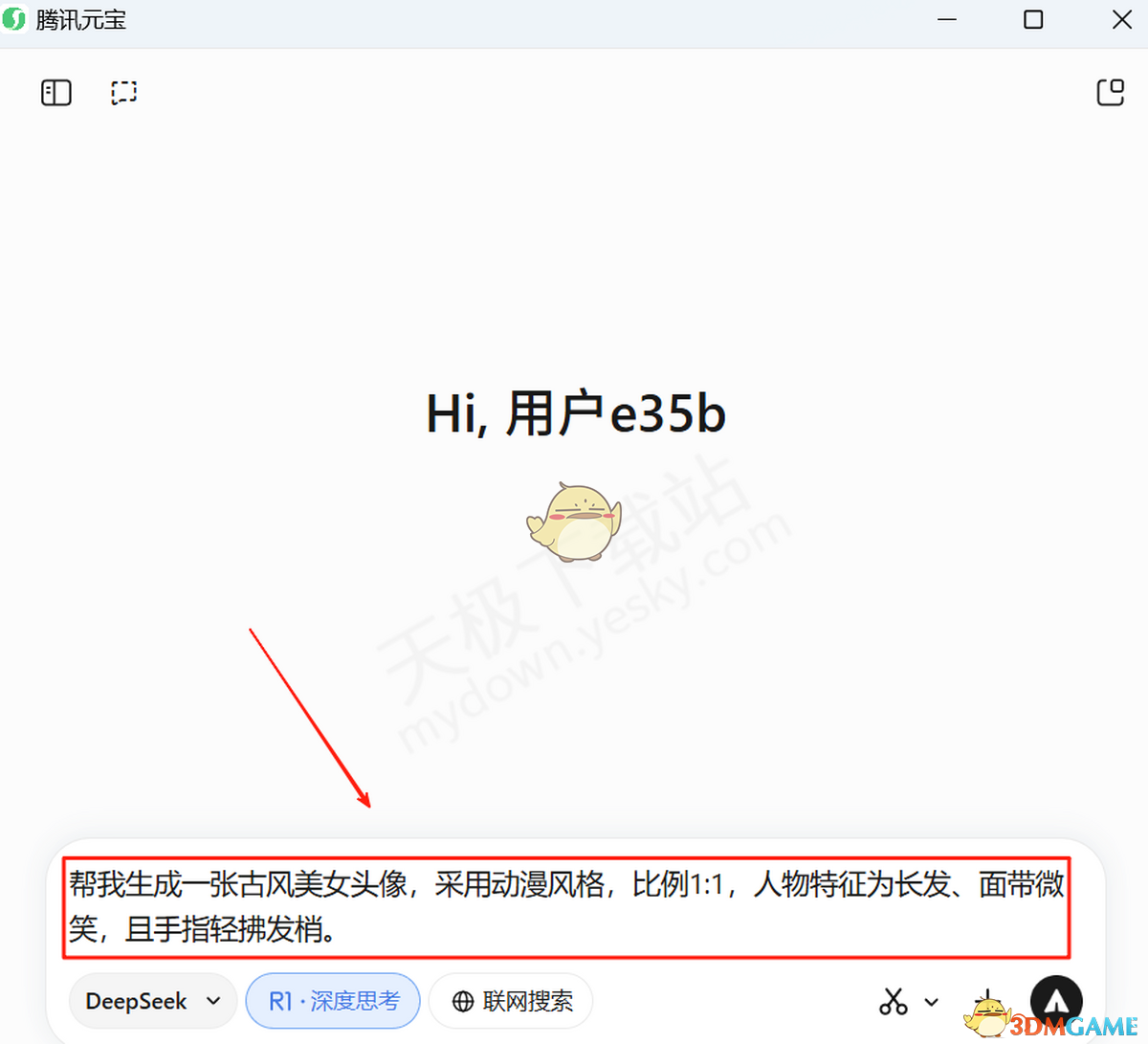Click the greeting heading Hi, 用户e35b
Image resolution: width=1148 pixels, height=1044 pixels.
575,411
